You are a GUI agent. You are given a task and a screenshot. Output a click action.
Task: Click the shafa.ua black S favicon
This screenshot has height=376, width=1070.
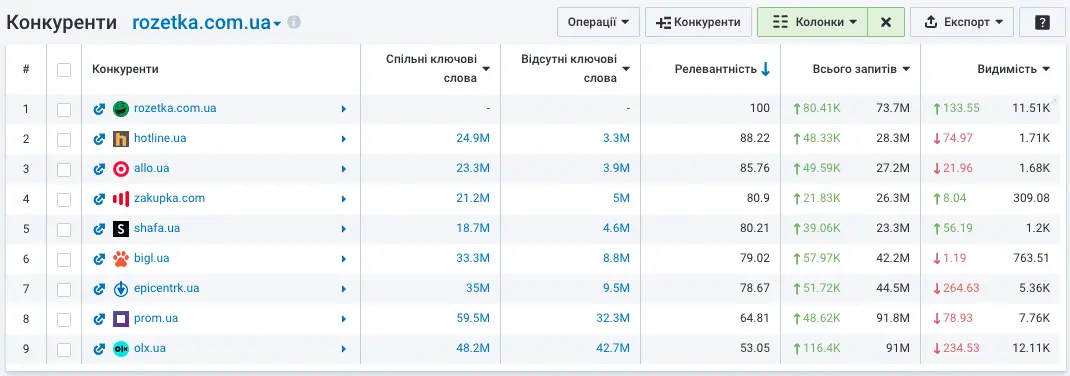121,229
